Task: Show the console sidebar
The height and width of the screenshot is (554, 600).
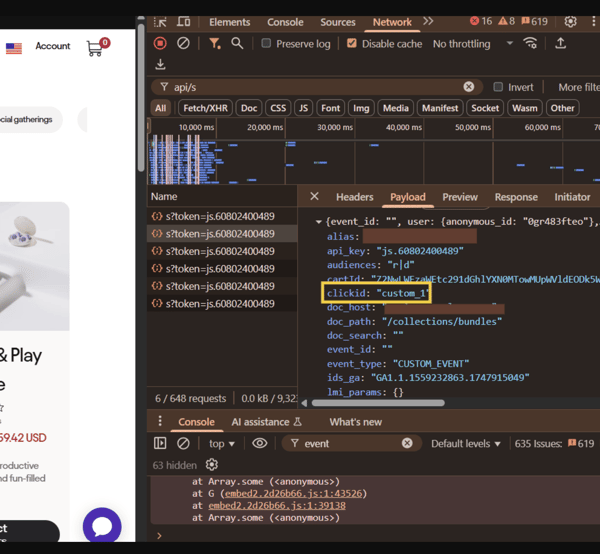Action: tap(160, 443)
